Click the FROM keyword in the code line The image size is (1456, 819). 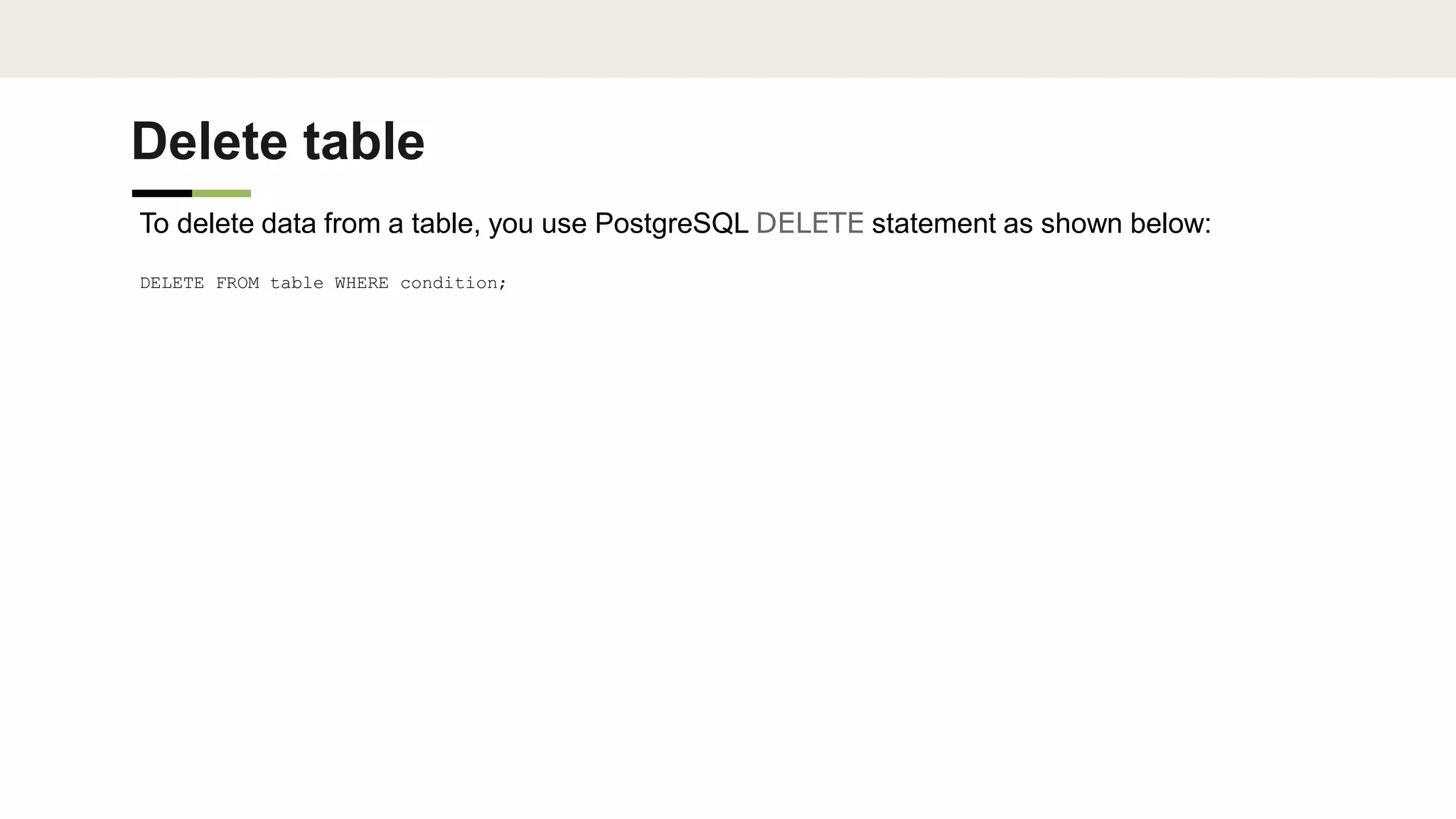[x=237, y=283]
